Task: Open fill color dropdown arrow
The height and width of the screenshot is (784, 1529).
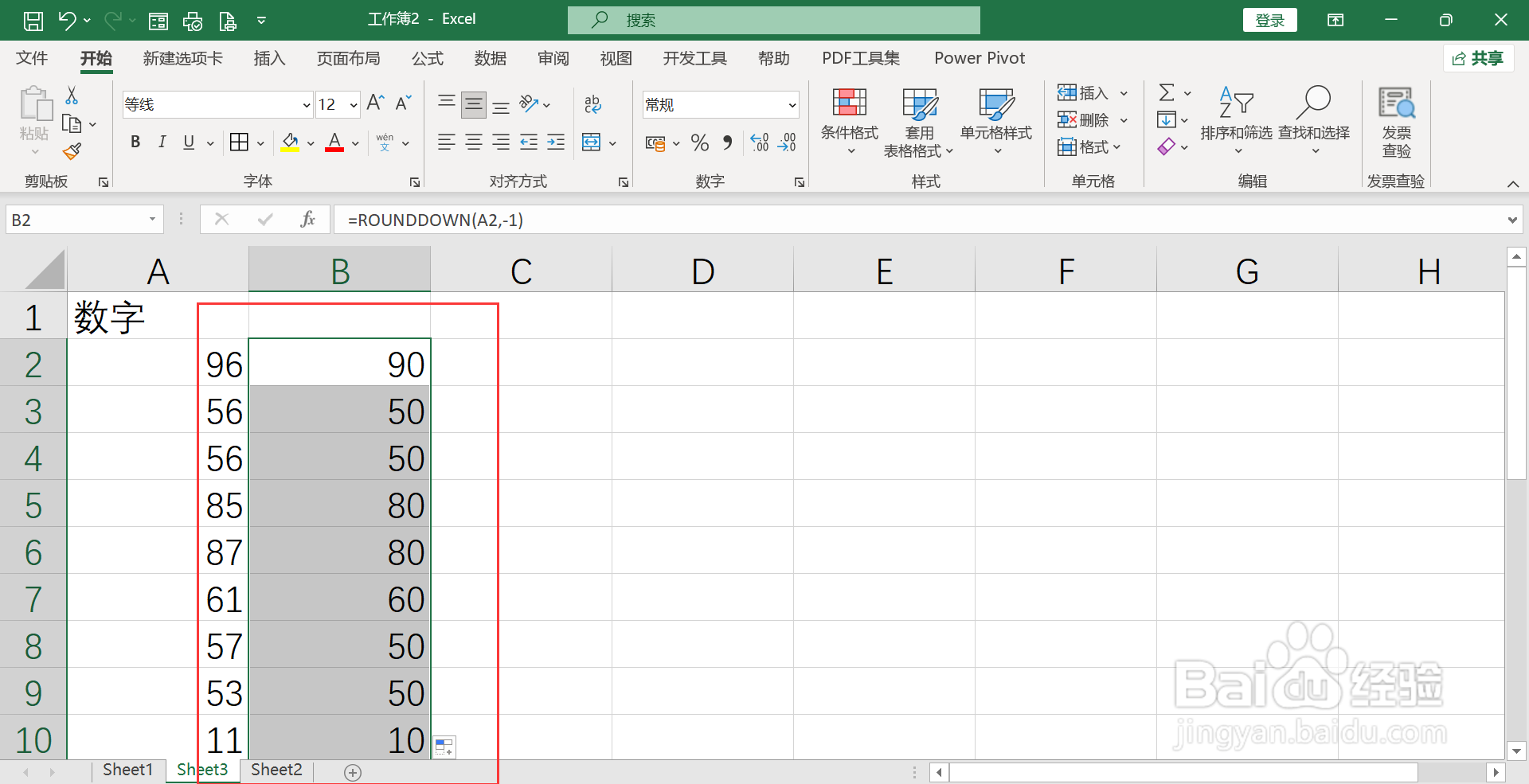Action: pyautogui.click(x=311, y=143)
